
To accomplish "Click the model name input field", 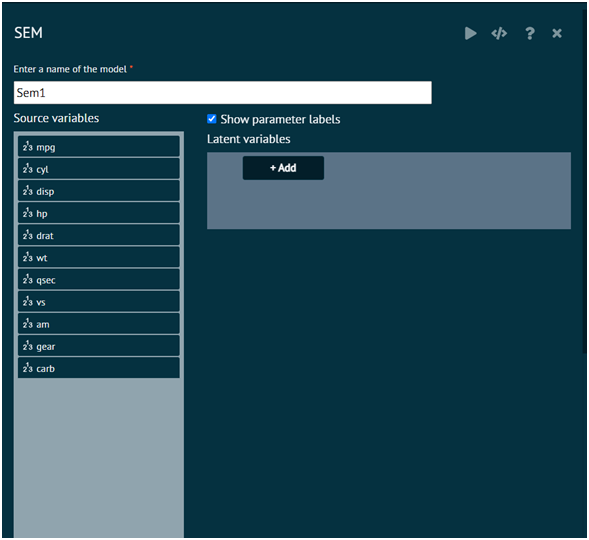I will coord(223,93).
